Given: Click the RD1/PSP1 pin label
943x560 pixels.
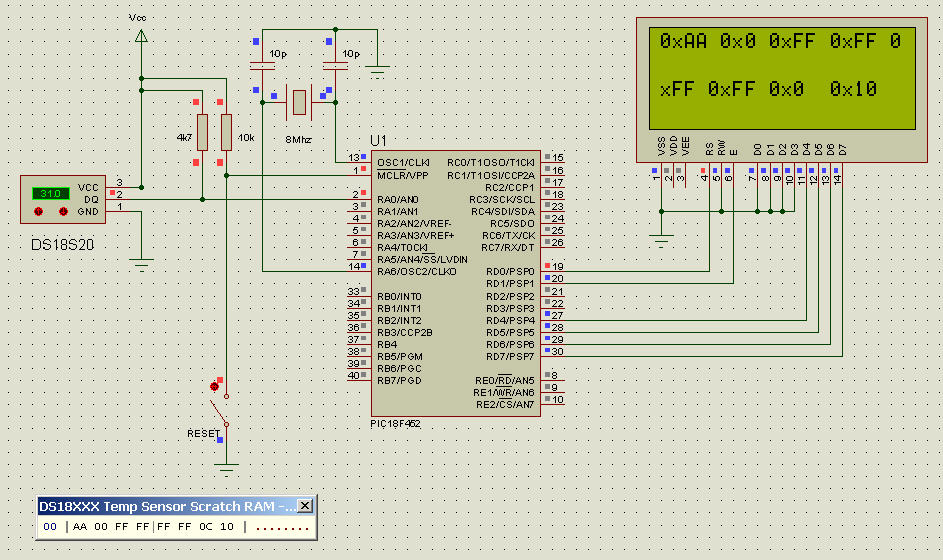Looking at the screenshot, I should pyautogui.click(x=510, y=284).
